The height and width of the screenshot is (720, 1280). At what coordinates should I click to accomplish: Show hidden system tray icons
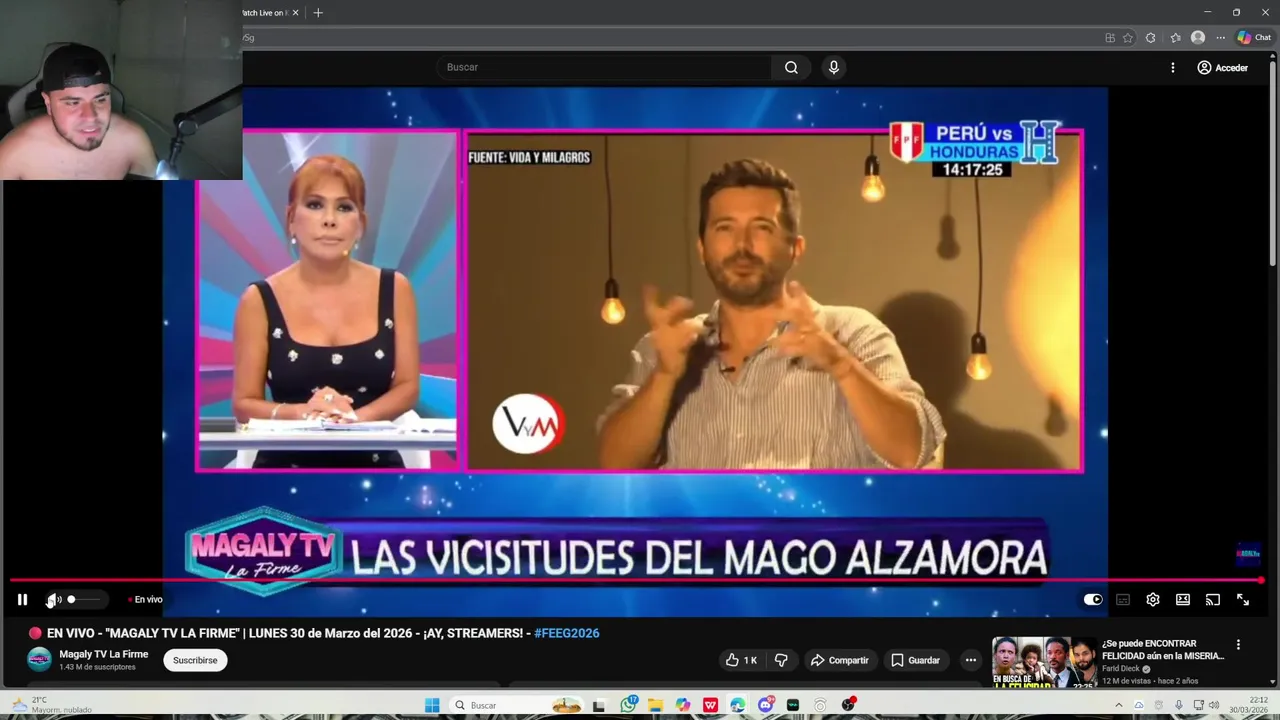pos(1118,705)
